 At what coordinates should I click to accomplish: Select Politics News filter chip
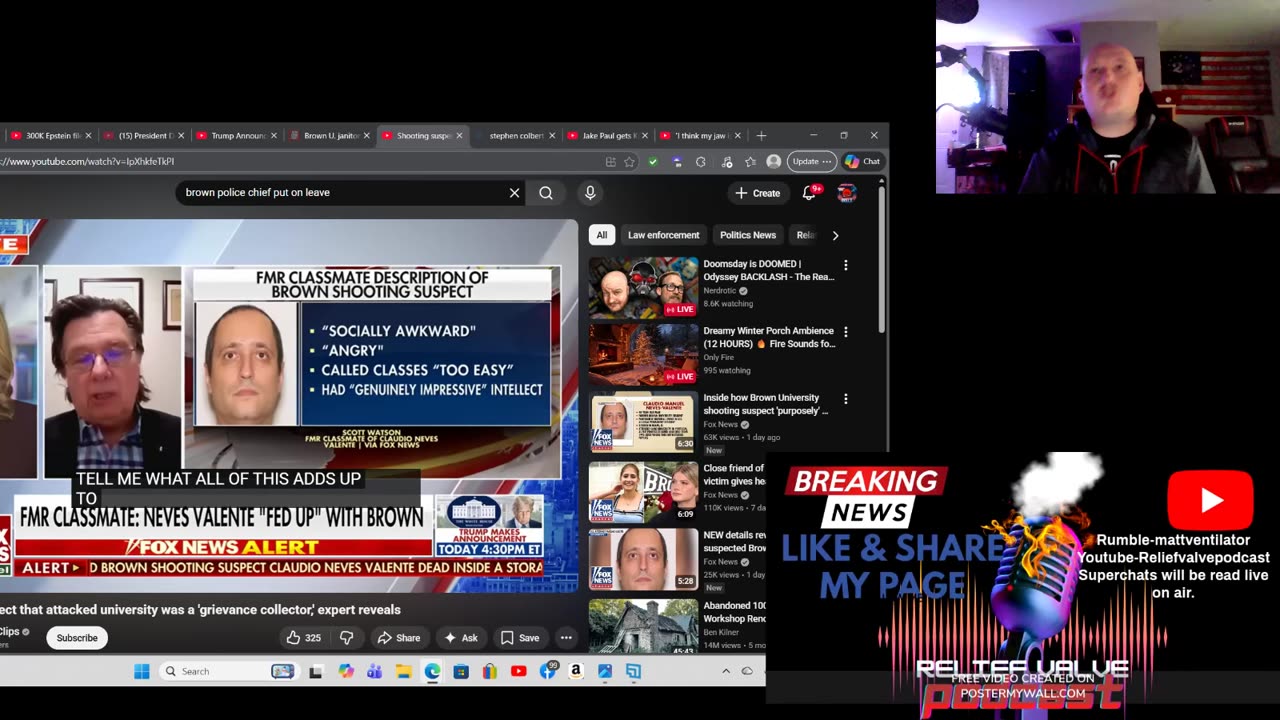748,235
